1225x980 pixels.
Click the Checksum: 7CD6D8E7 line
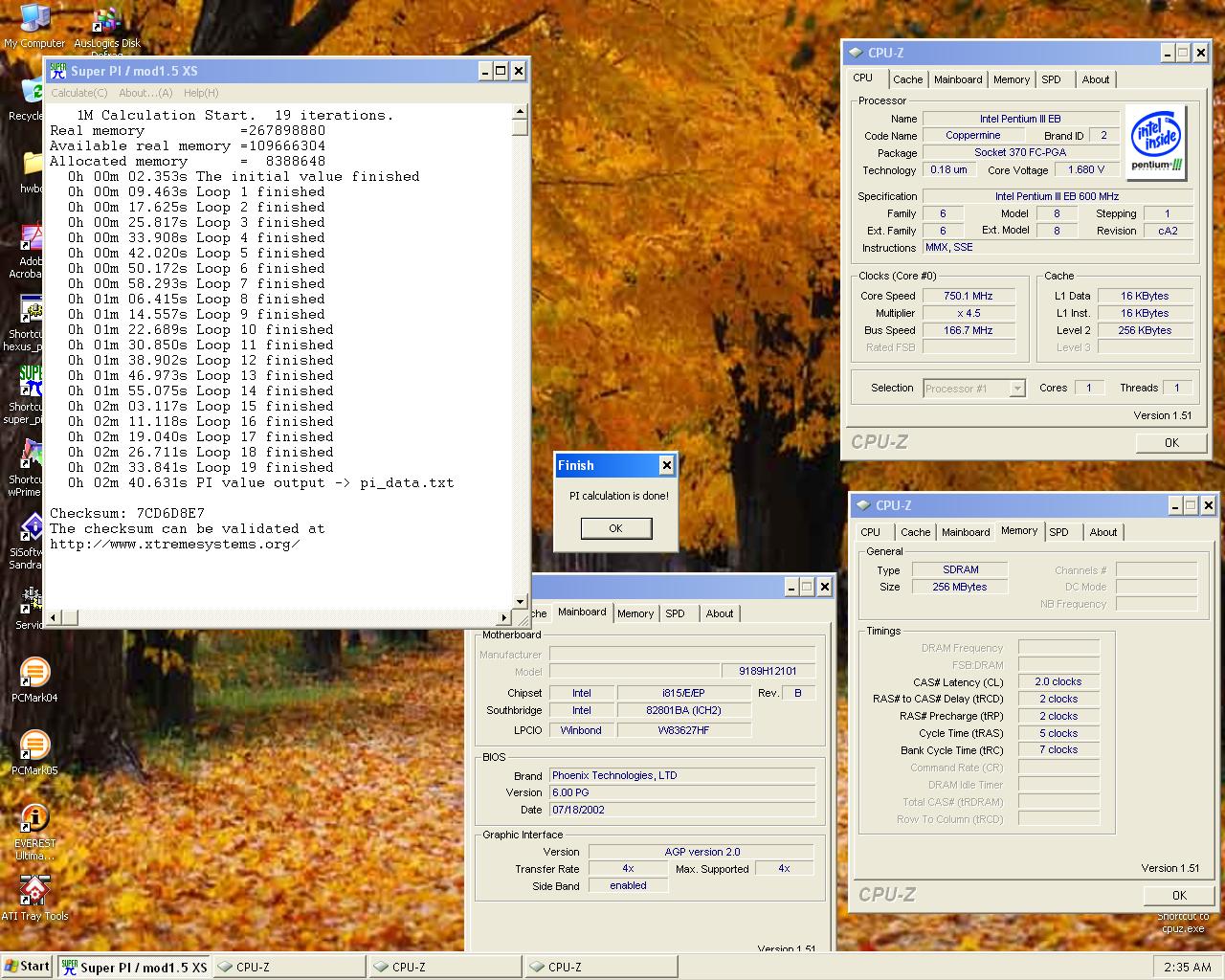127,514
